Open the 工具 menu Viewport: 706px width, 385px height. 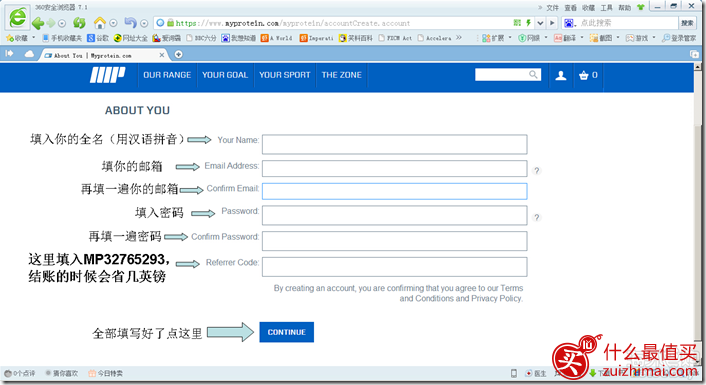[606, 8]
